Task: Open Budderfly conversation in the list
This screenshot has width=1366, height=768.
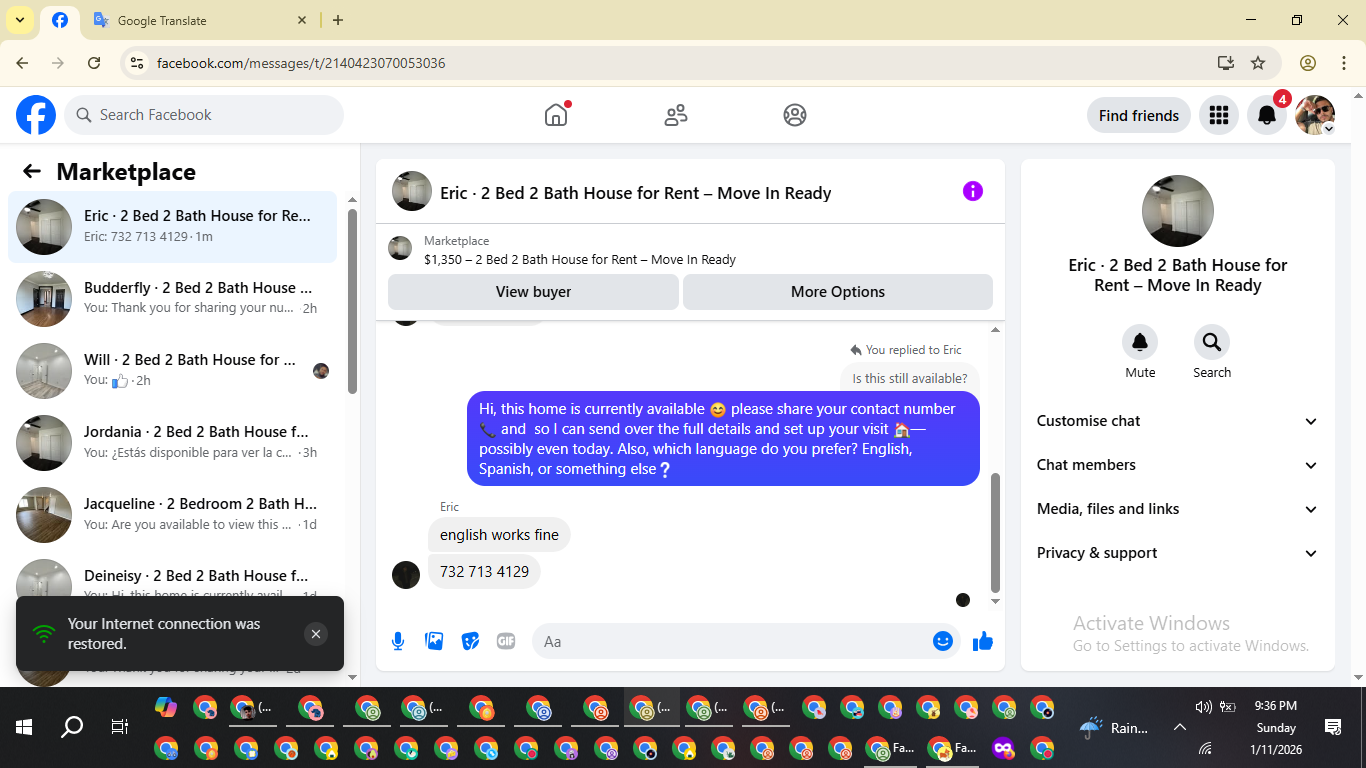Action: click(x=172, y=299)
